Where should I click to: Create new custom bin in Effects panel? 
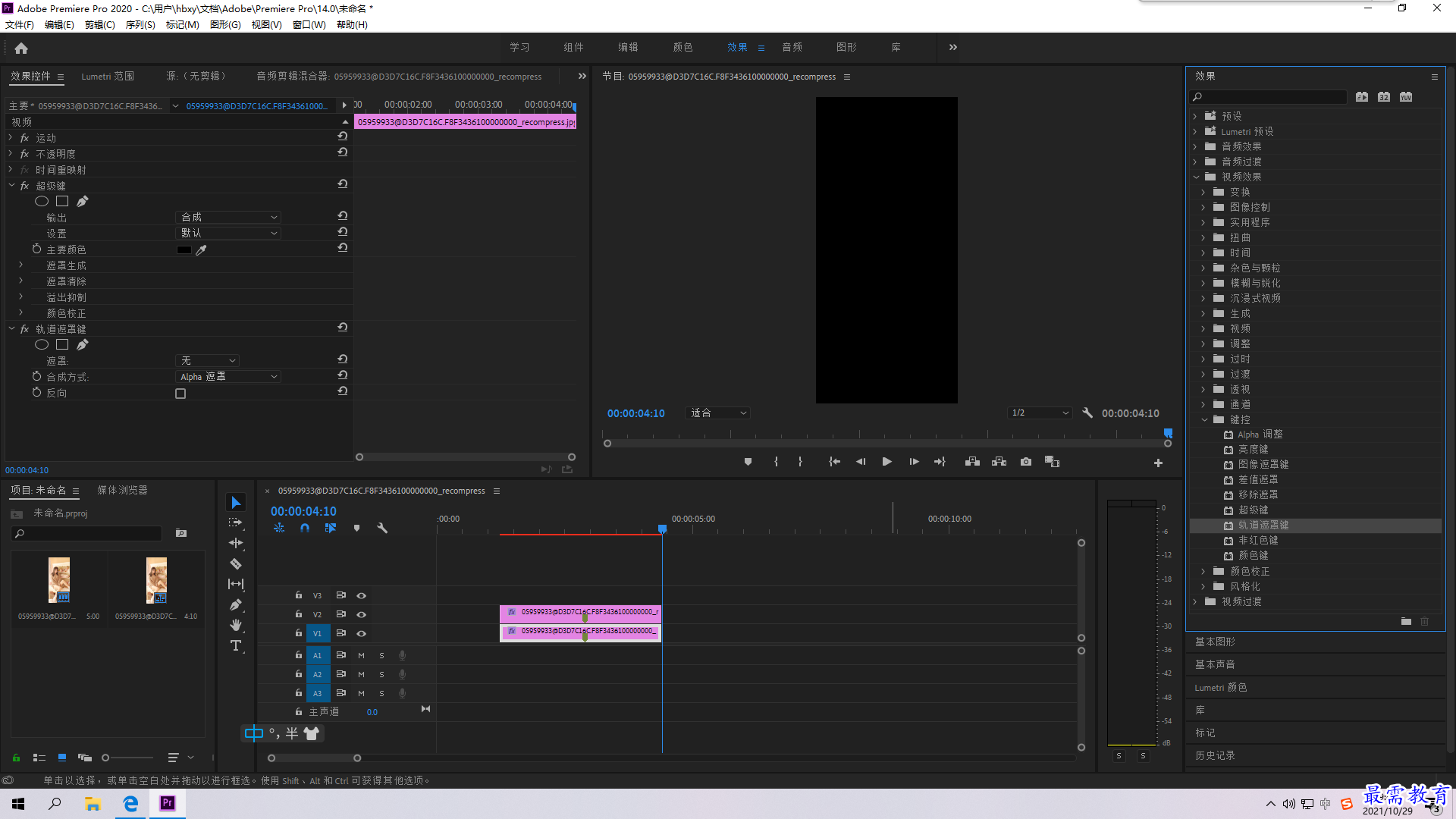(1406, 621)
